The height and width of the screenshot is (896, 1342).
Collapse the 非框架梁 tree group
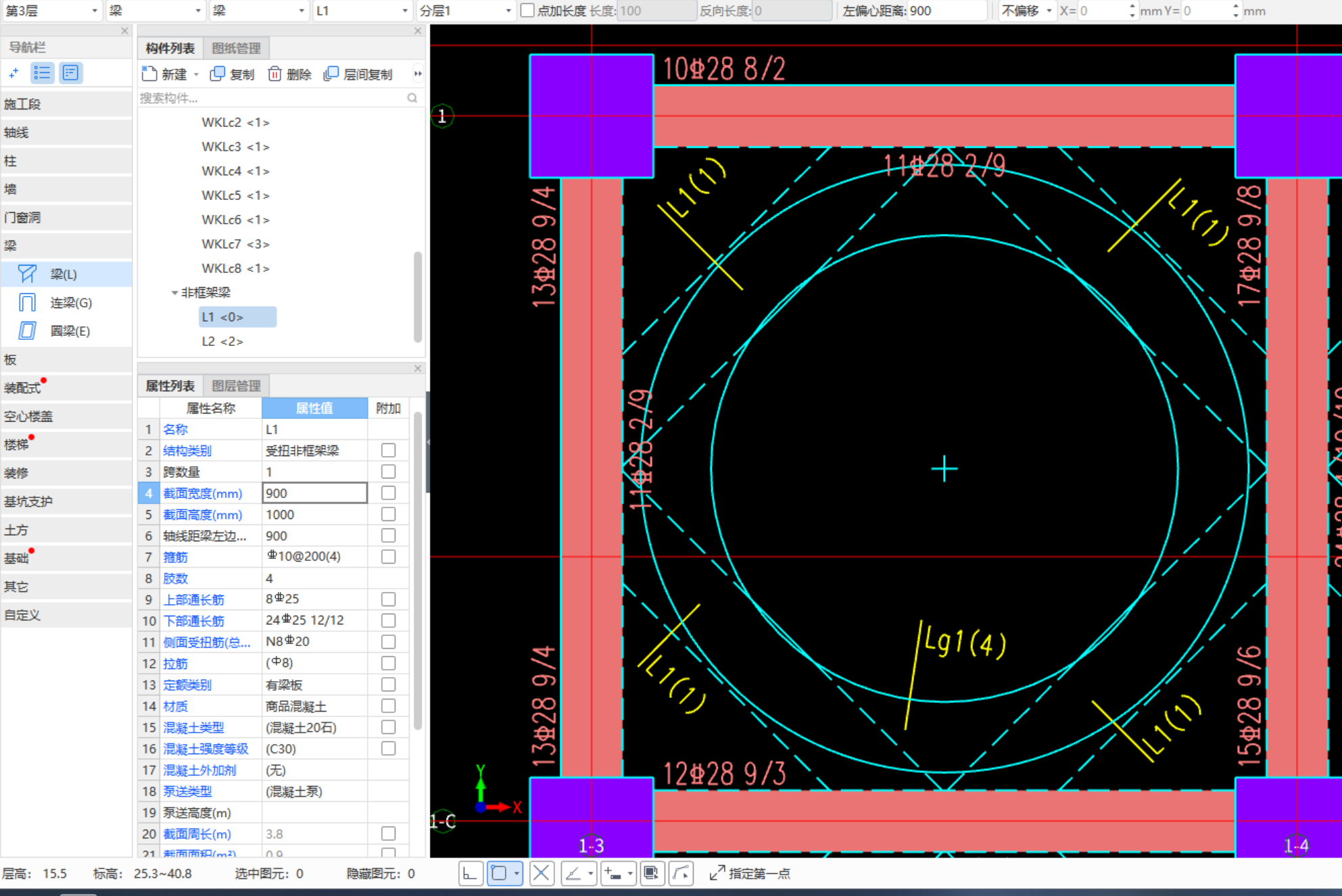(174, 293)
